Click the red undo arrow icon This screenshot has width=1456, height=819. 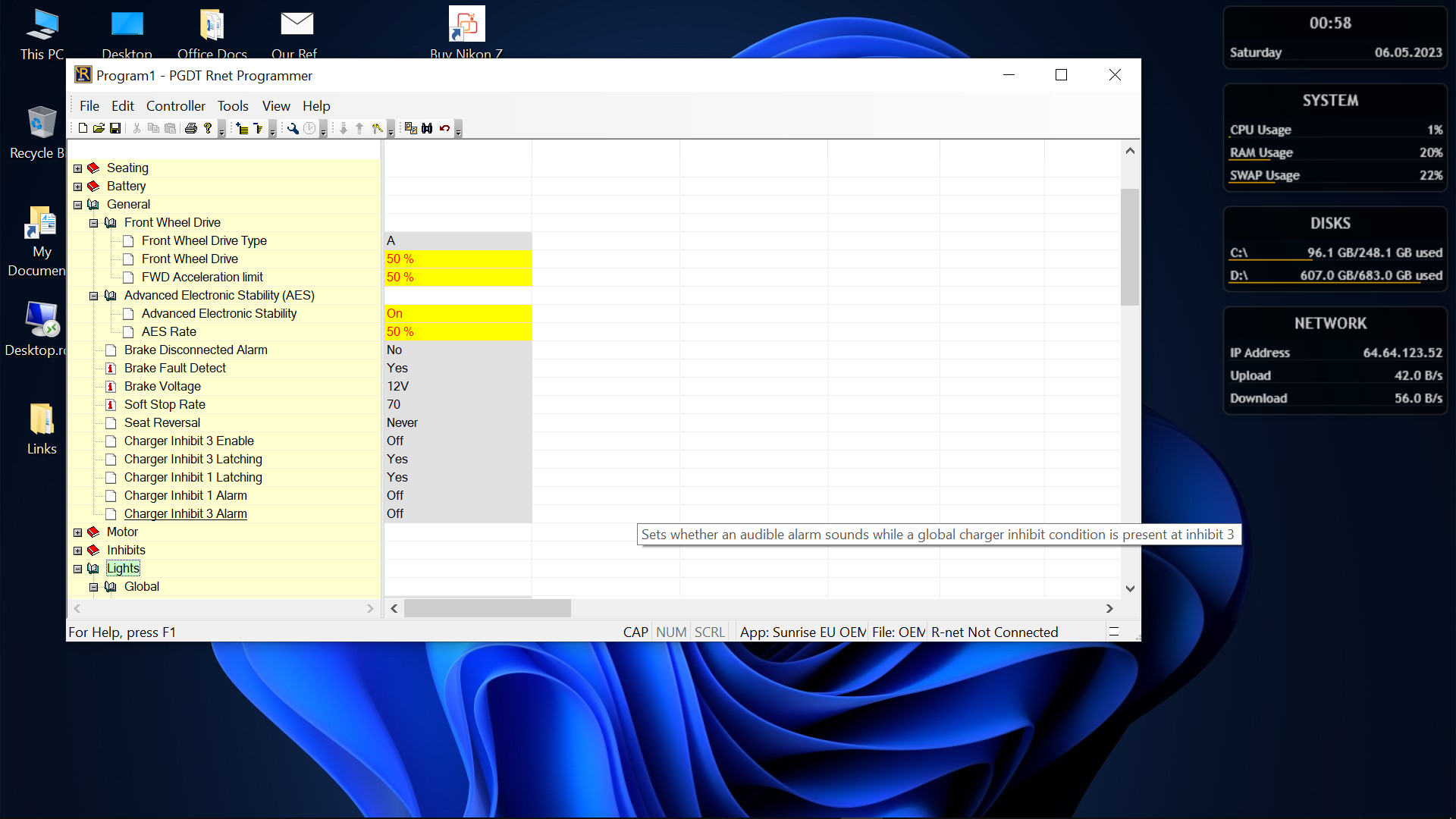(x=444, y=128)
